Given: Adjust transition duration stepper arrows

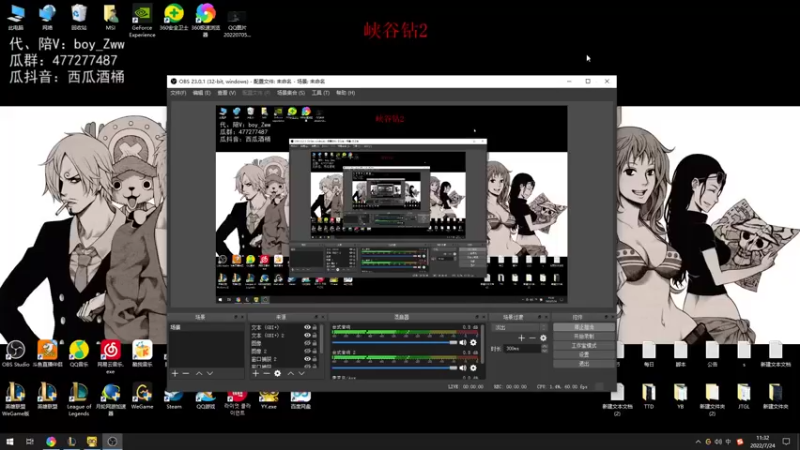Looking at the screenshot, I should pos(544,348).
